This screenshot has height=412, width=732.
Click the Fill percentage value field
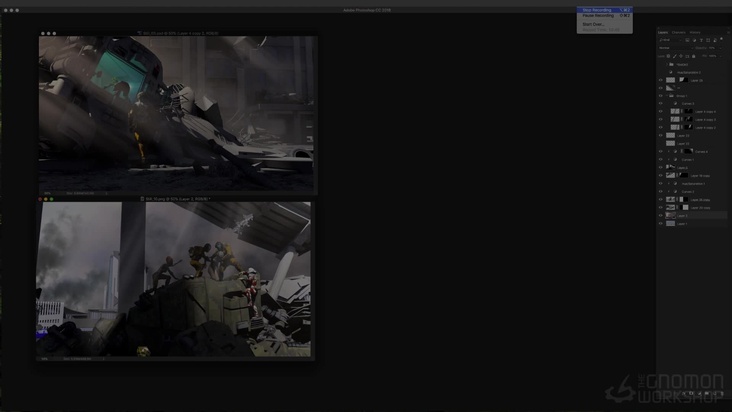pyautogui.click(x=712, y=56)
